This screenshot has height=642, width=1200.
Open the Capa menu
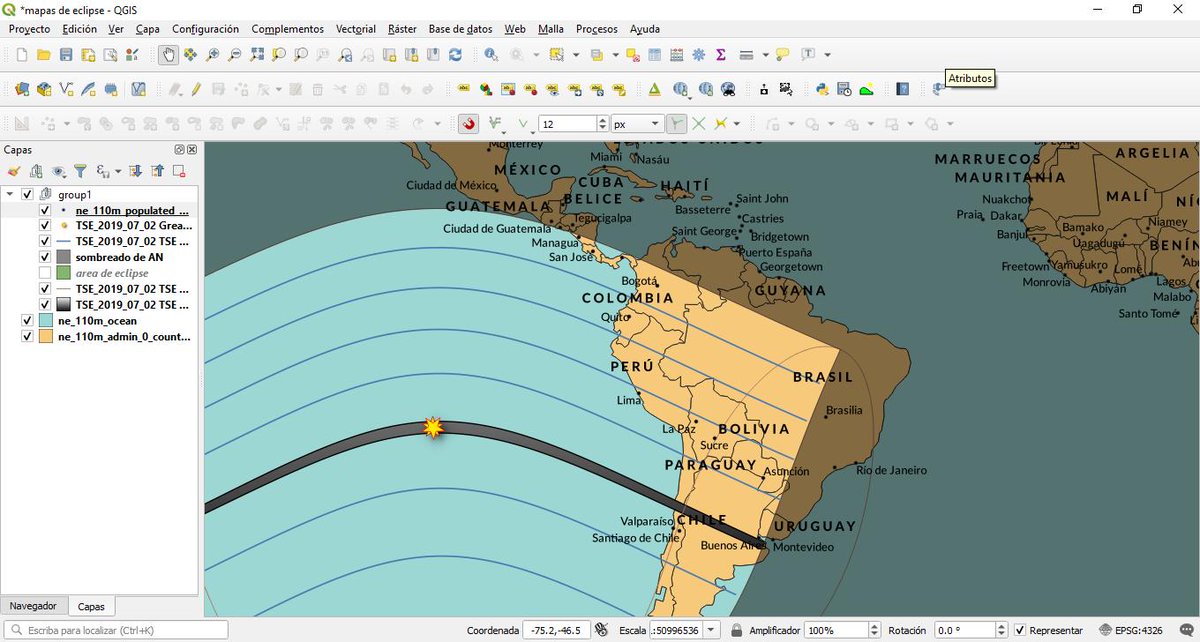(147, 29)
